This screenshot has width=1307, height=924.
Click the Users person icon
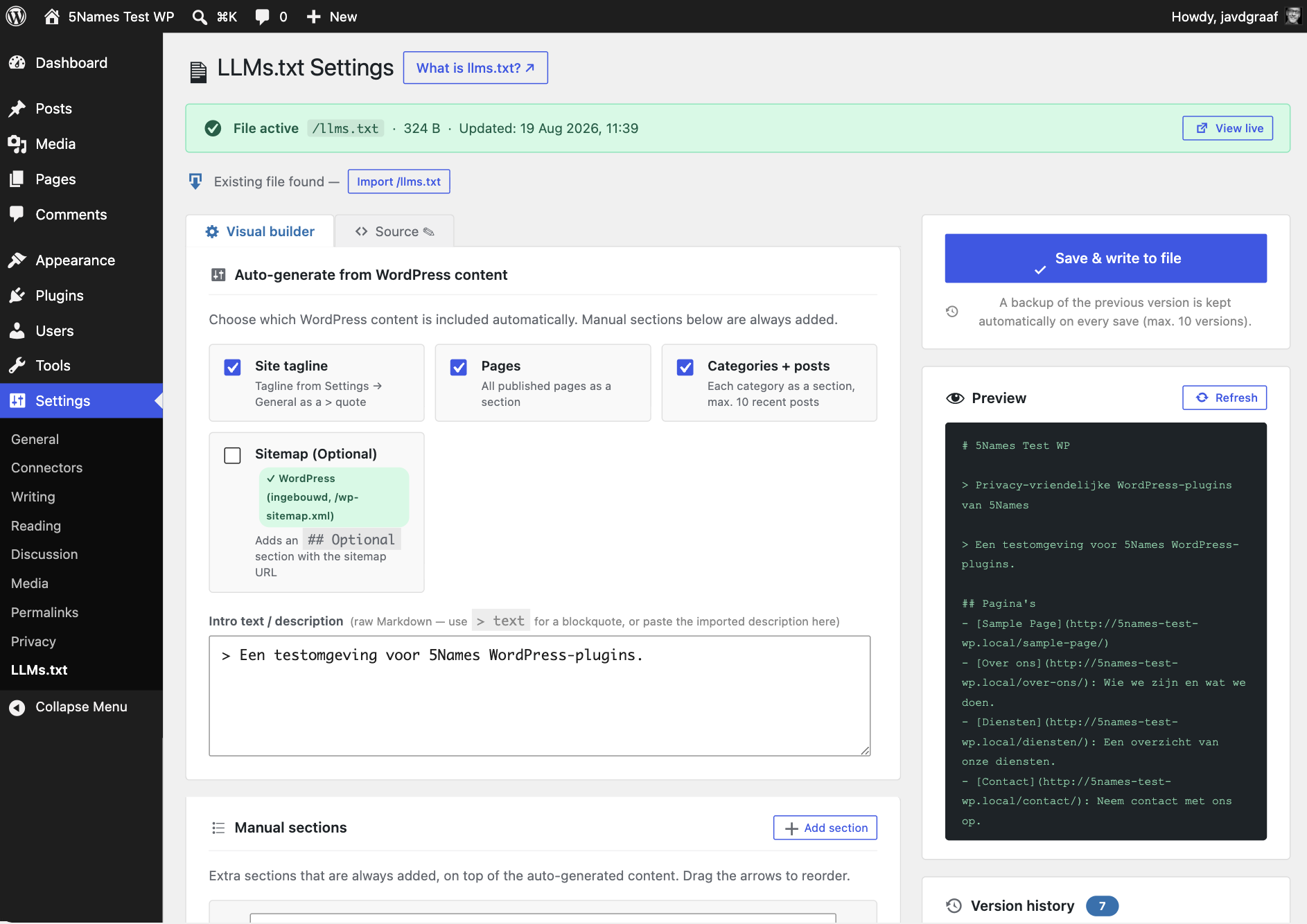click(17, 331)
